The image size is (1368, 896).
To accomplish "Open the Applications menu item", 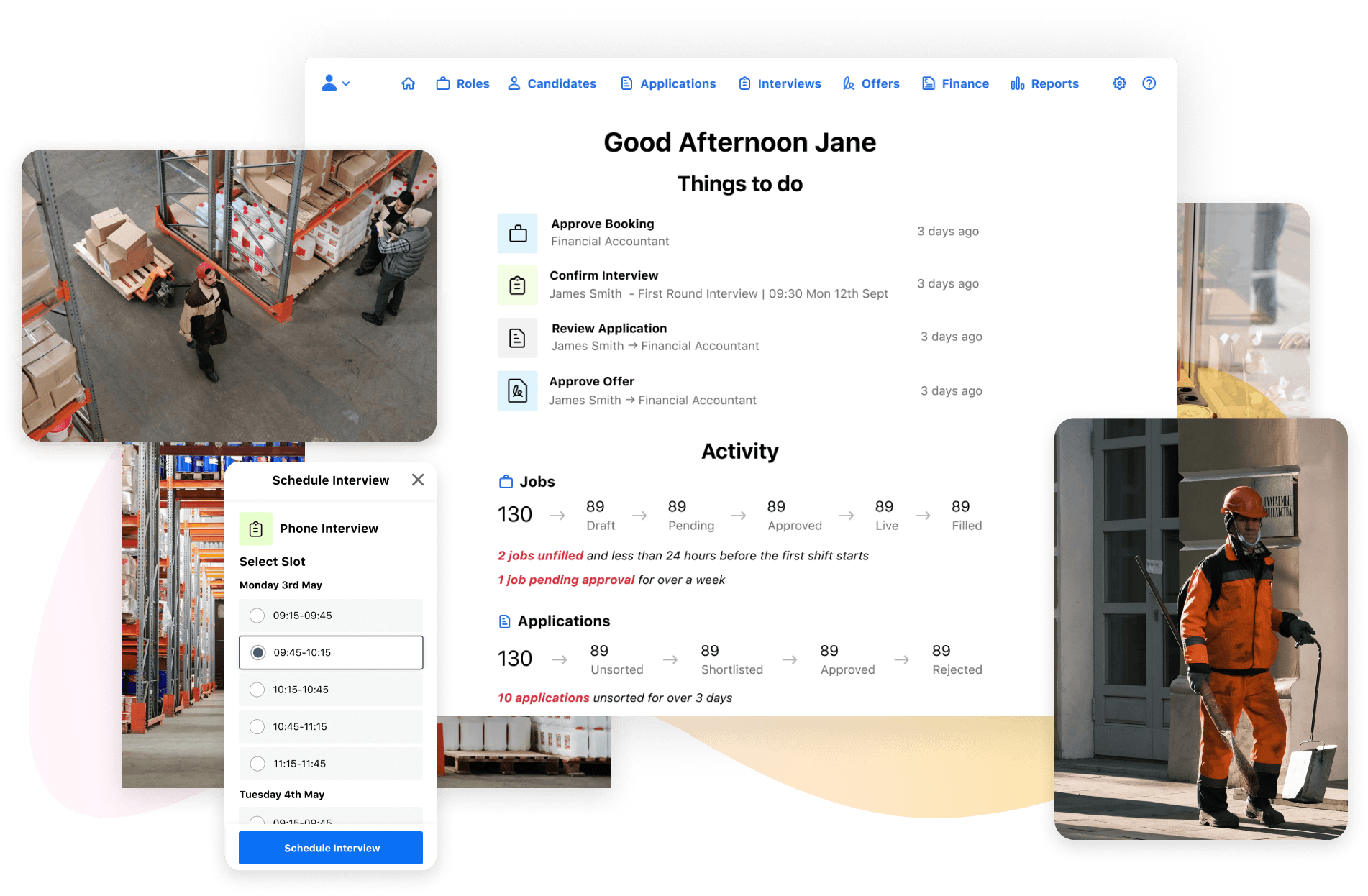I will (668, 83).
